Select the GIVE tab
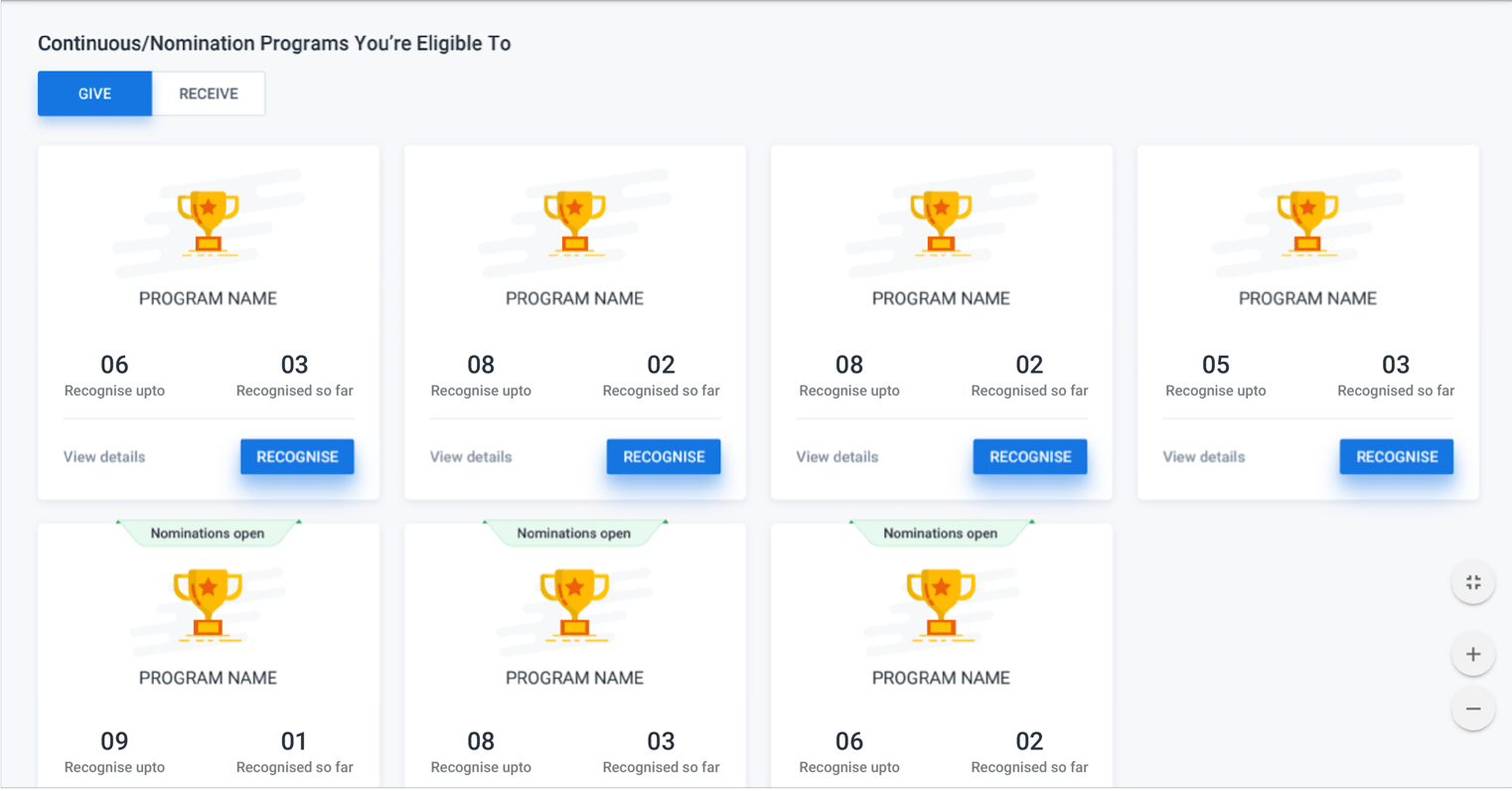The width and height of the screenshot is (1512, 791). click(94, 92)
